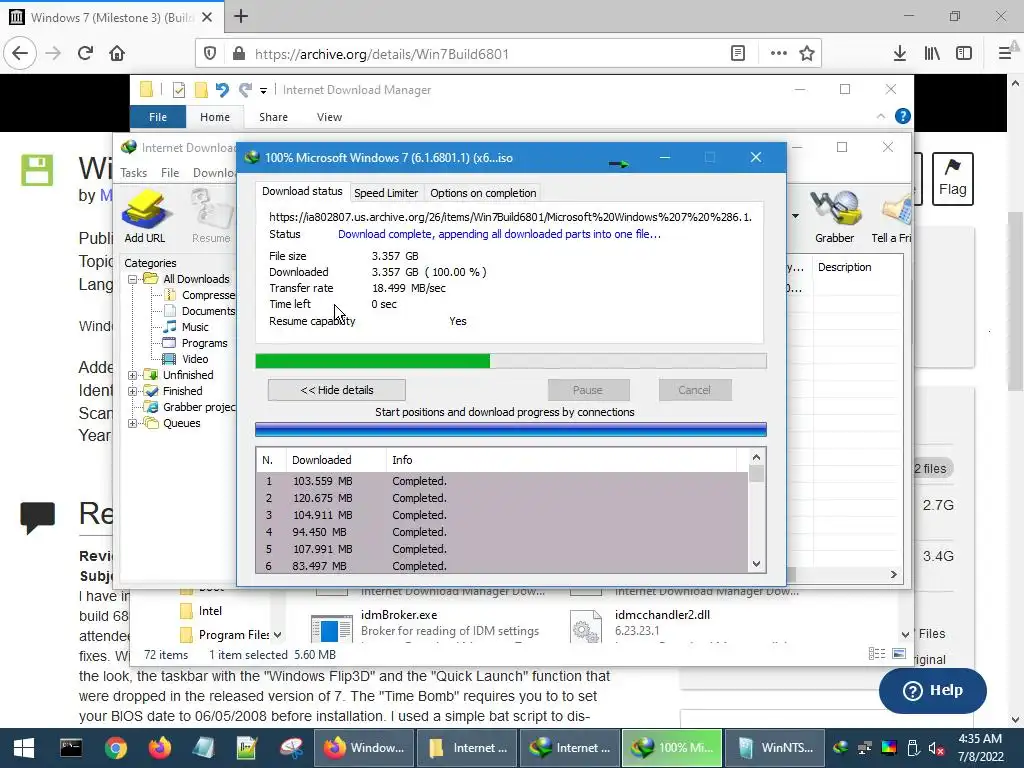Click the Add URL toolbar icon
The image size is (1024, 768).
click(145, 216)
